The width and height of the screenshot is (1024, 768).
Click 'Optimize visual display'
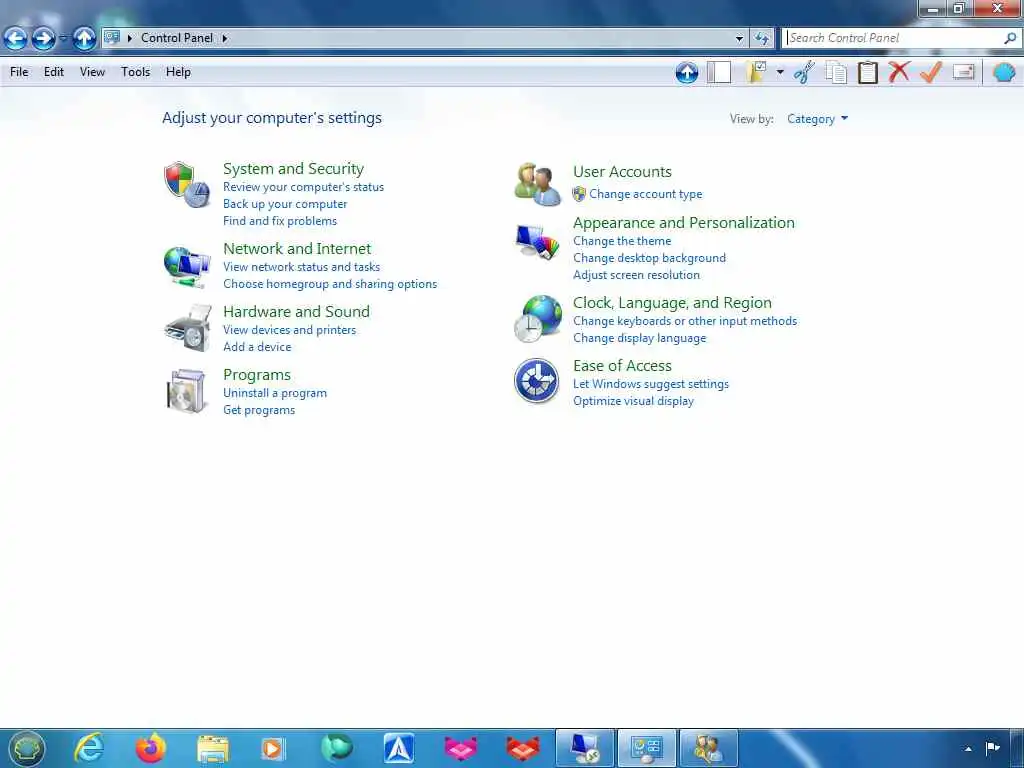click(633, 401)
